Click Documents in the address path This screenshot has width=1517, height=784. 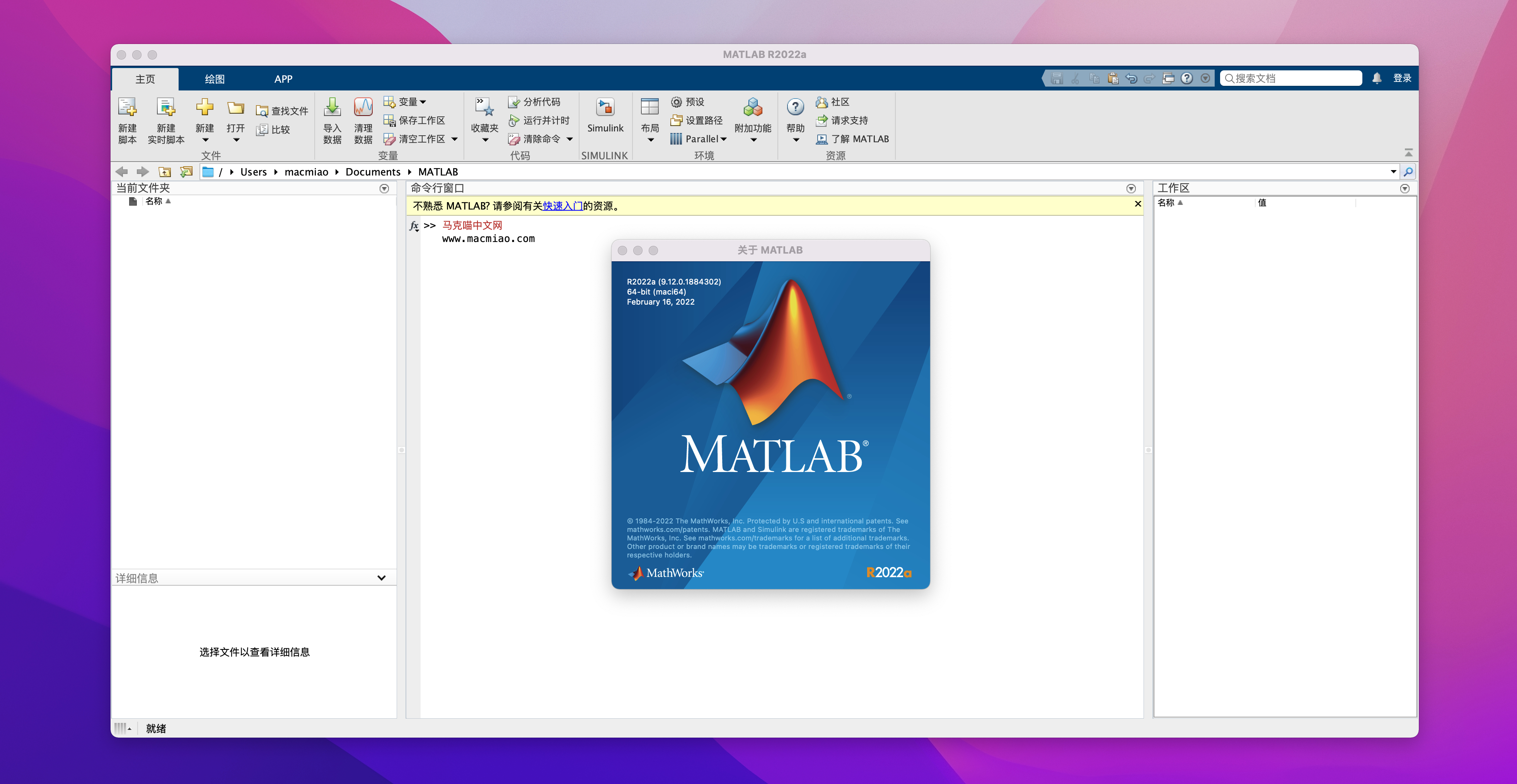coord(373,172)
